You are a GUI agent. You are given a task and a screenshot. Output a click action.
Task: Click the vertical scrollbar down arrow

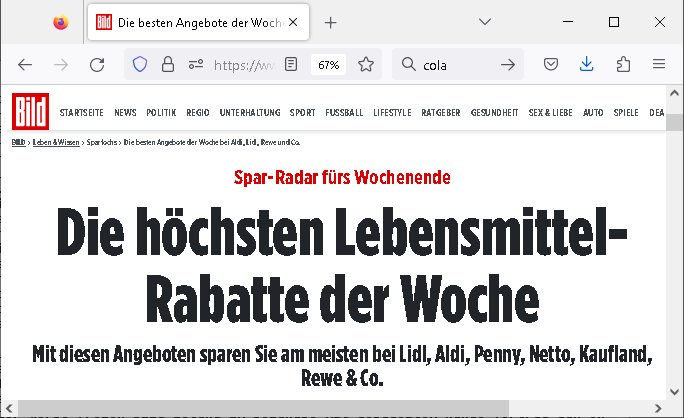tap(674, 392)
